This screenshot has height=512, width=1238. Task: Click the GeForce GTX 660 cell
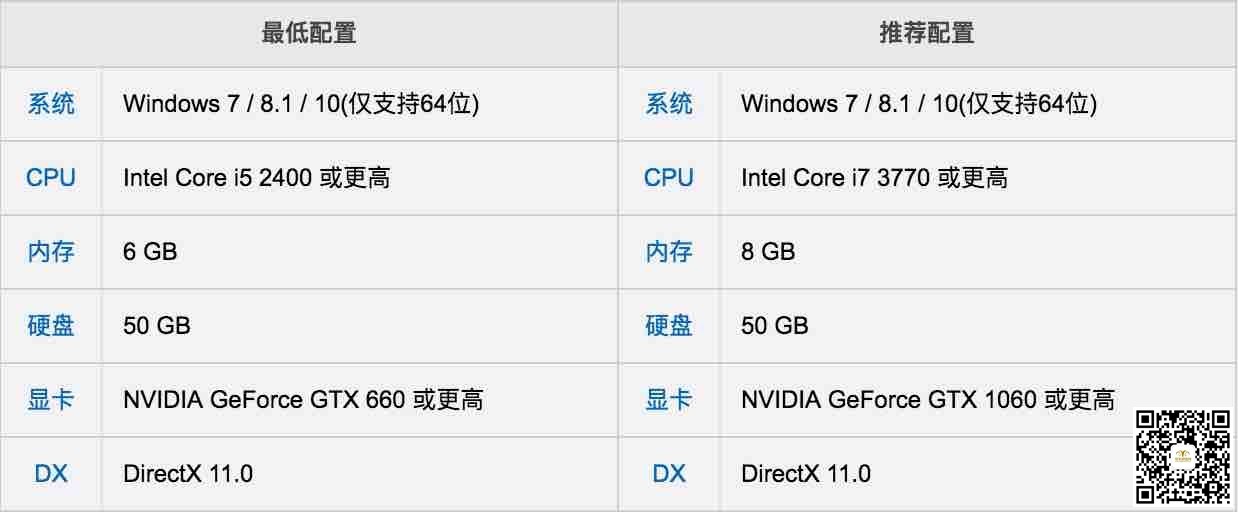click(360, 400)
